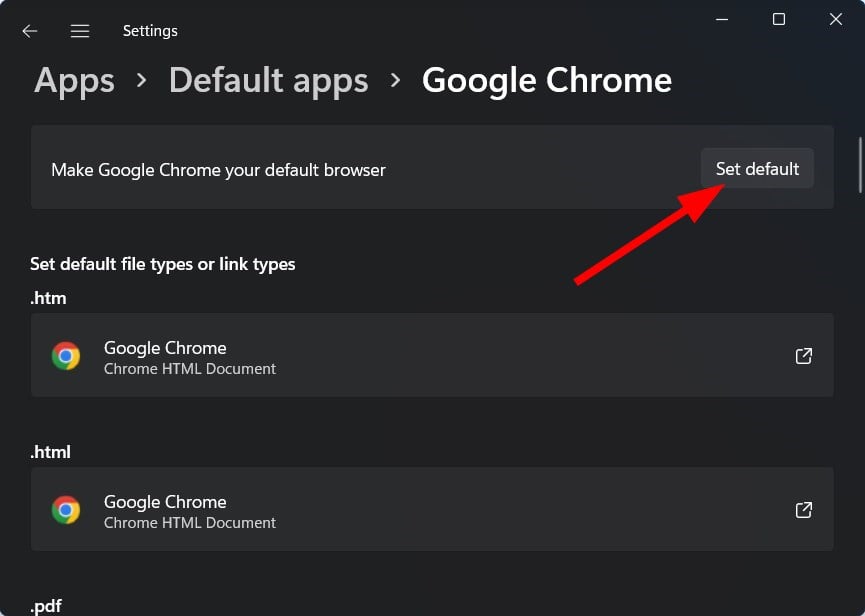This screenshot has width=865, height=616.
Task: Go back using the Settings back arrow
Action: pyautogui.click(x=30, y=31)
